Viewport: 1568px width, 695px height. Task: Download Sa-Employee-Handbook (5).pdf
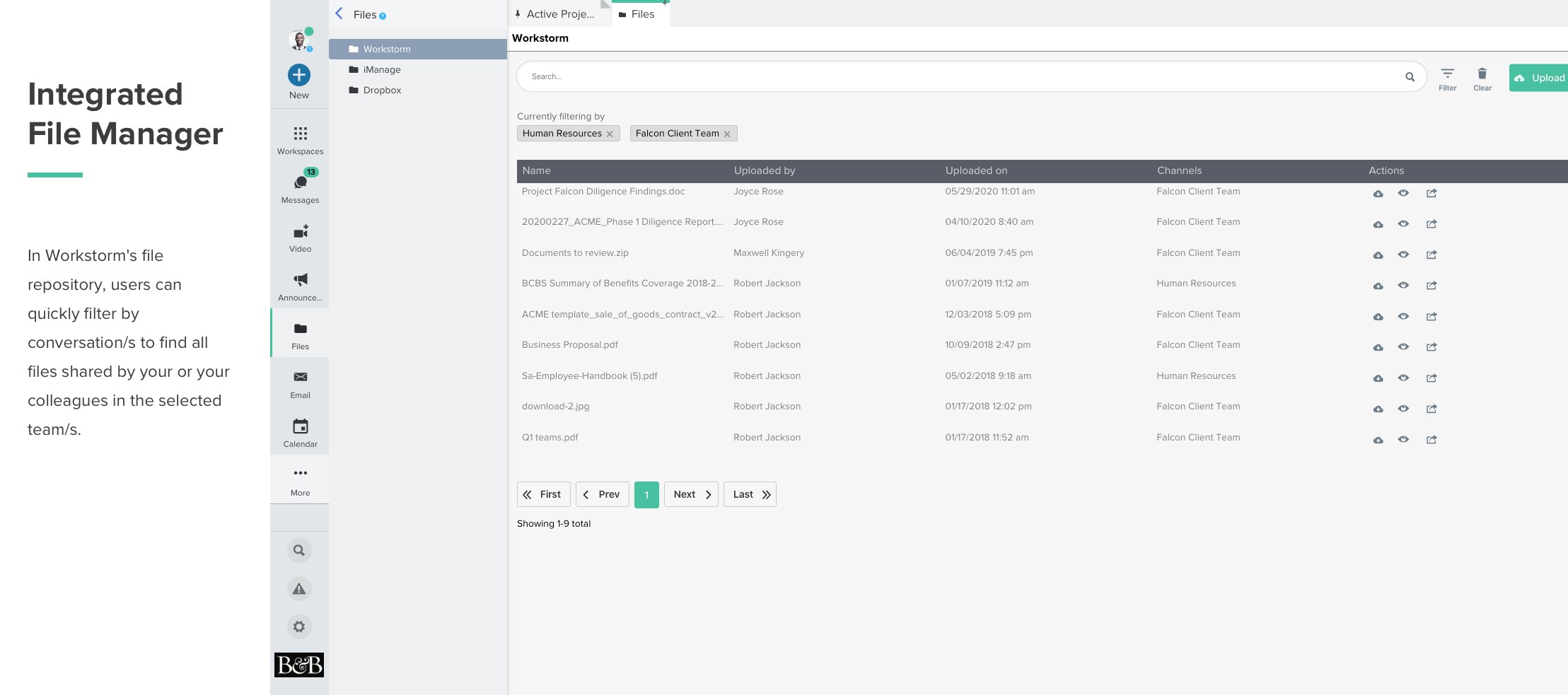click(1378, 378)
